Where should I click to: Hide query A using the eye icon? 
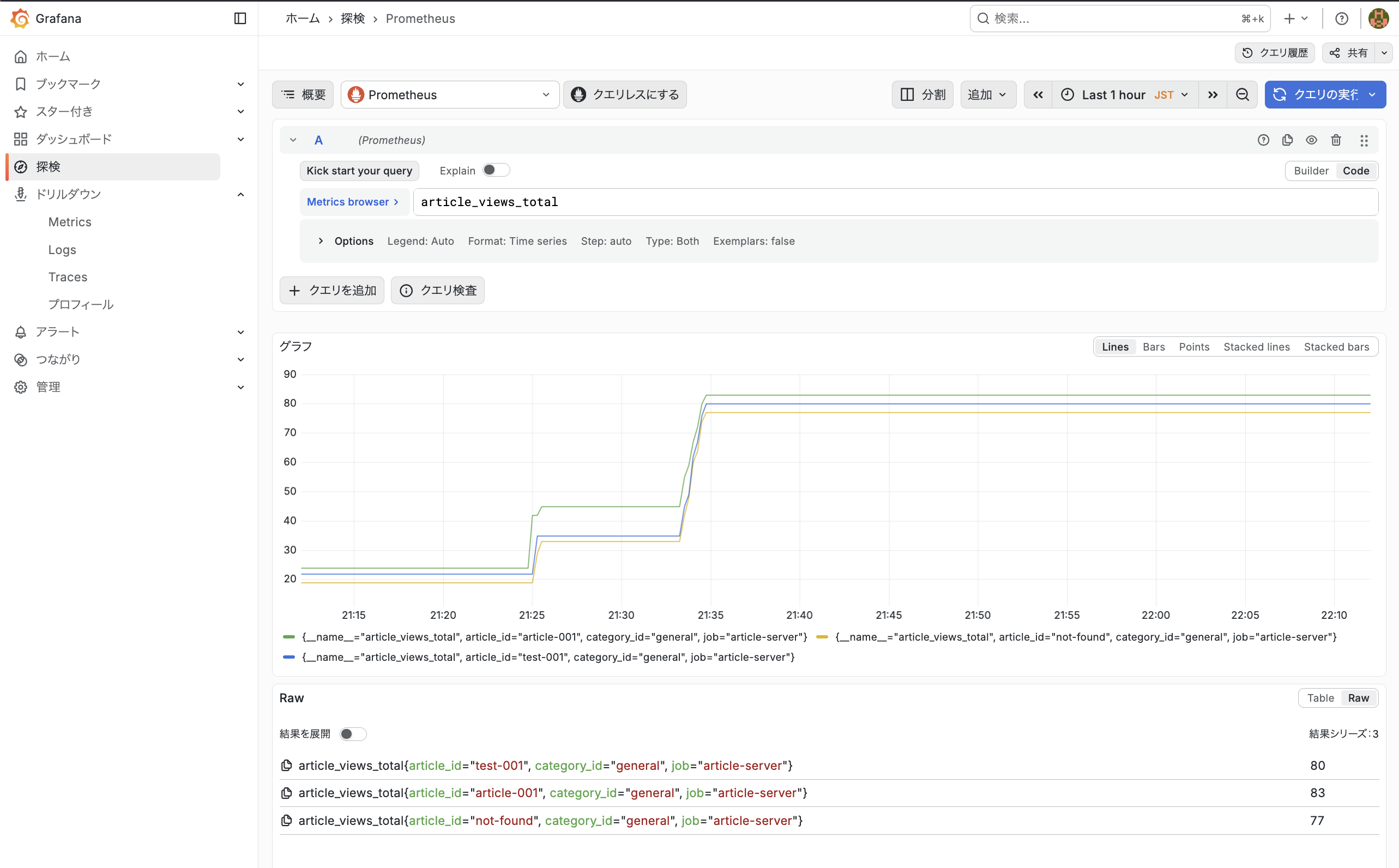[x=1311, y=140]
